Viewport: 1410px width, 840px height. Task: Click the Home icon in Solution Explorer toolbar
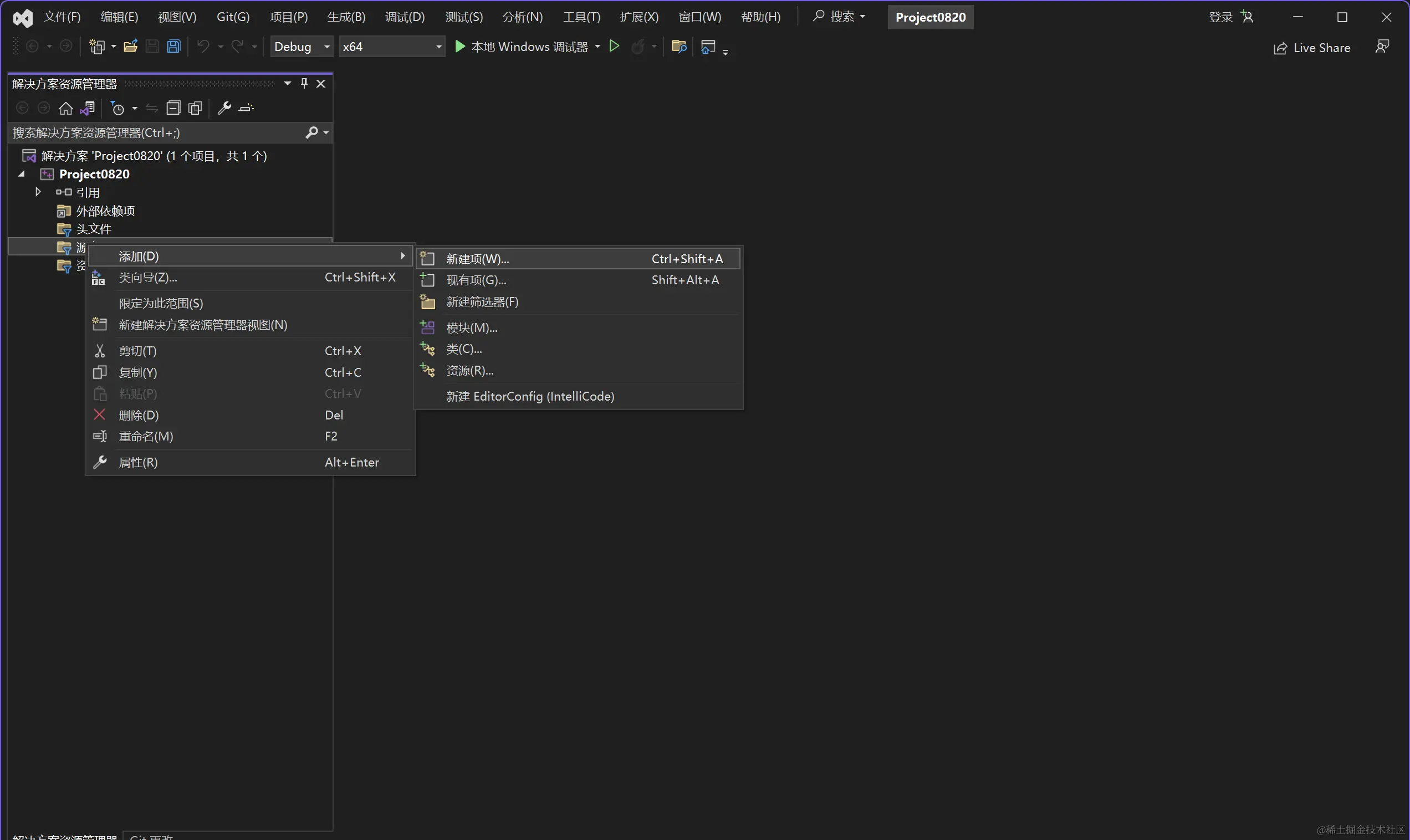click(65, 108)
